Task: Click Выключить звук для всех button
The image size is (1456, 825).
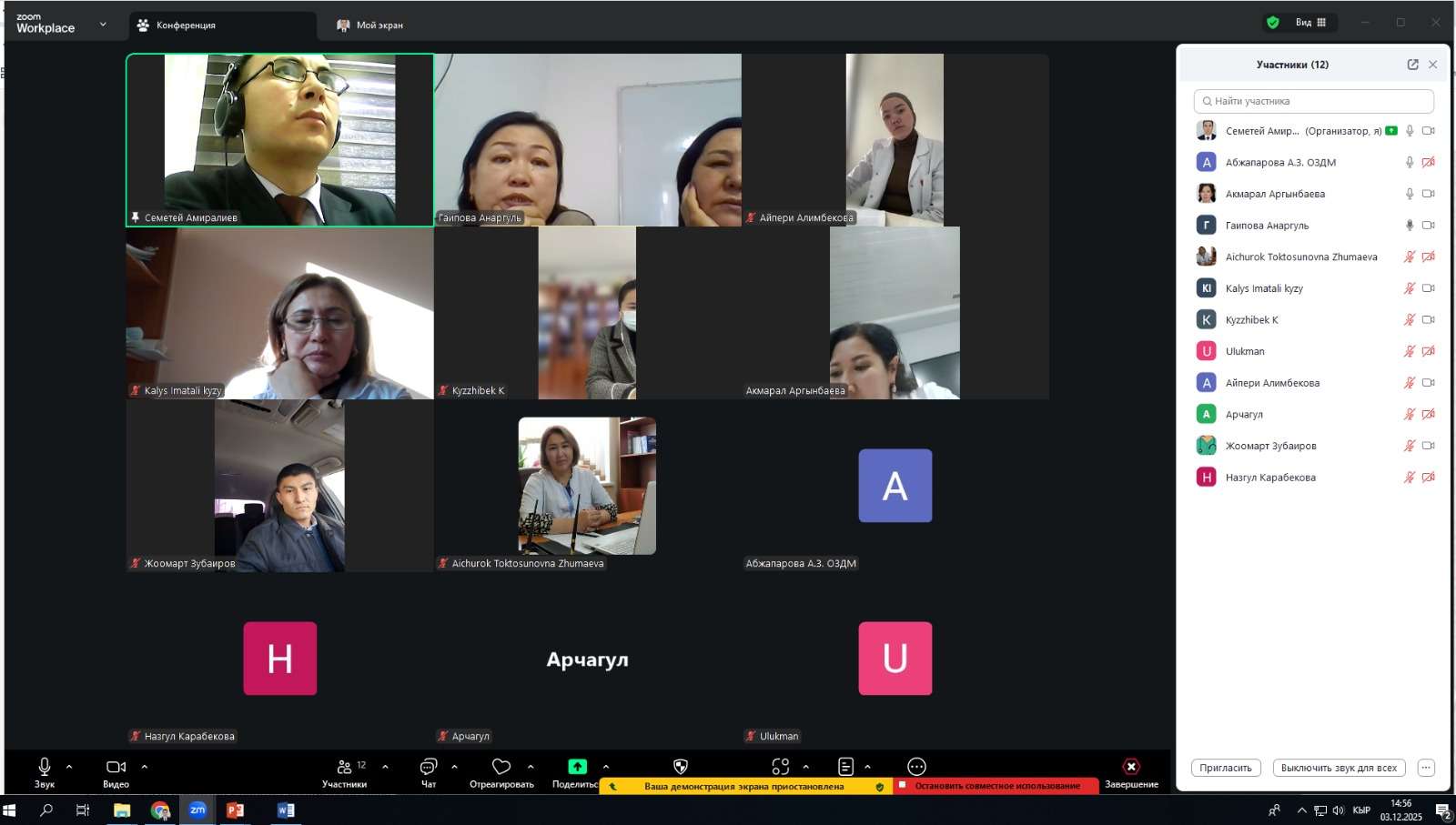Action: [1339, 768]
